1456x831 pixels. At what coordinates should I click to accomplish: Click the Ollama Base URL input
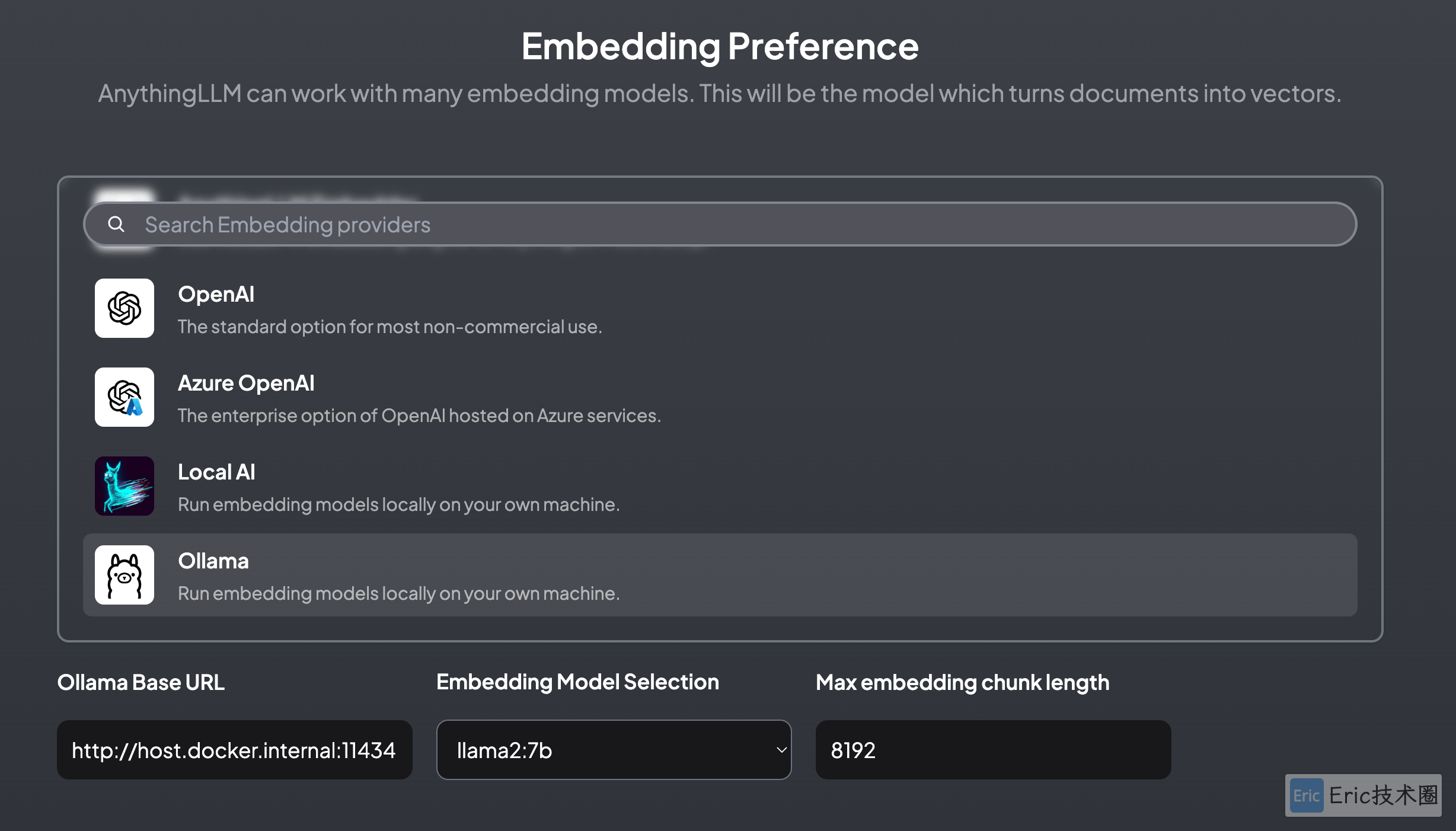(235, 750)
